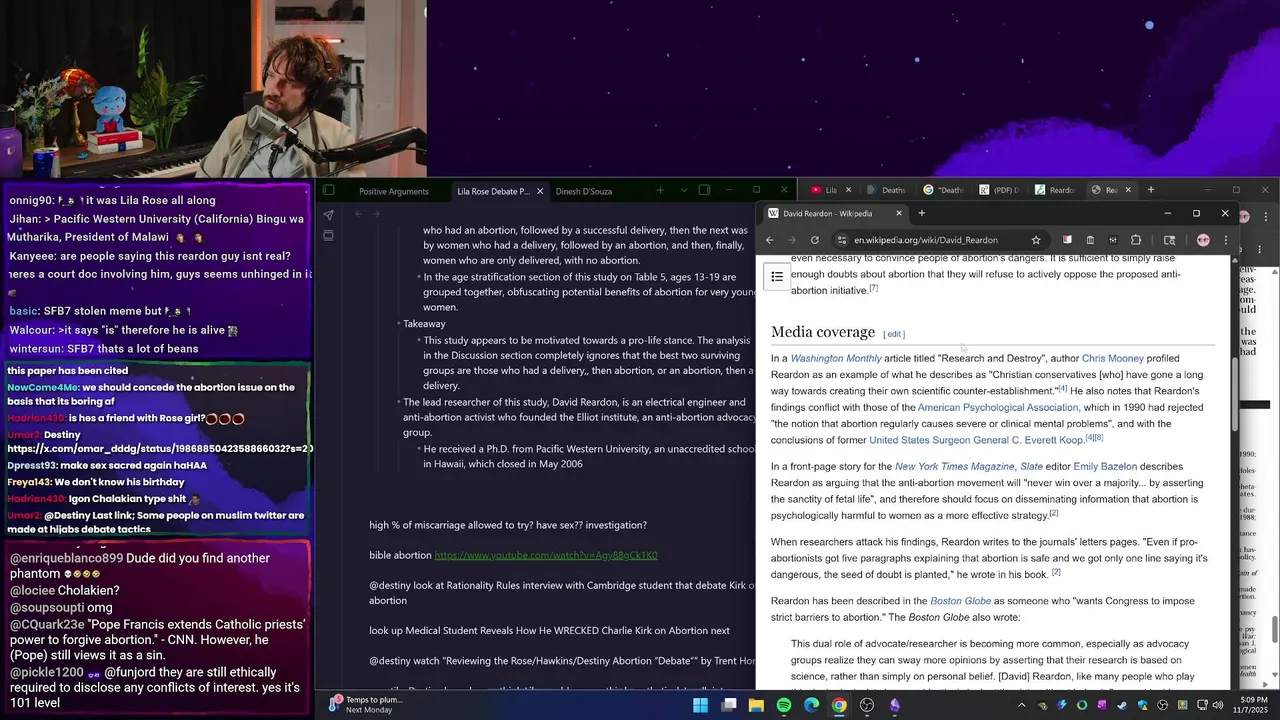Open the weather widget Temps to plummet
The width and height of the screenshot is (1280, 720).
[367, 705]
